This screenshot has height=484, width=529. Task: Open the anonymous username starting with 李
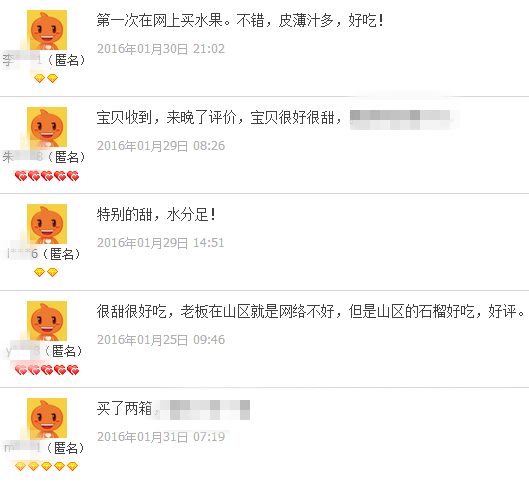[43, 60]
